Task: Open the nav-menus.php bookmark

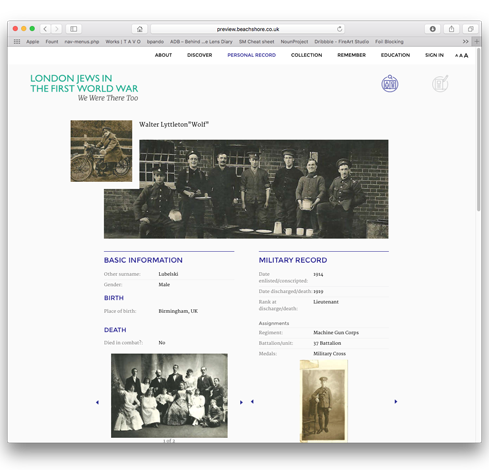Action: coord(82,42)
